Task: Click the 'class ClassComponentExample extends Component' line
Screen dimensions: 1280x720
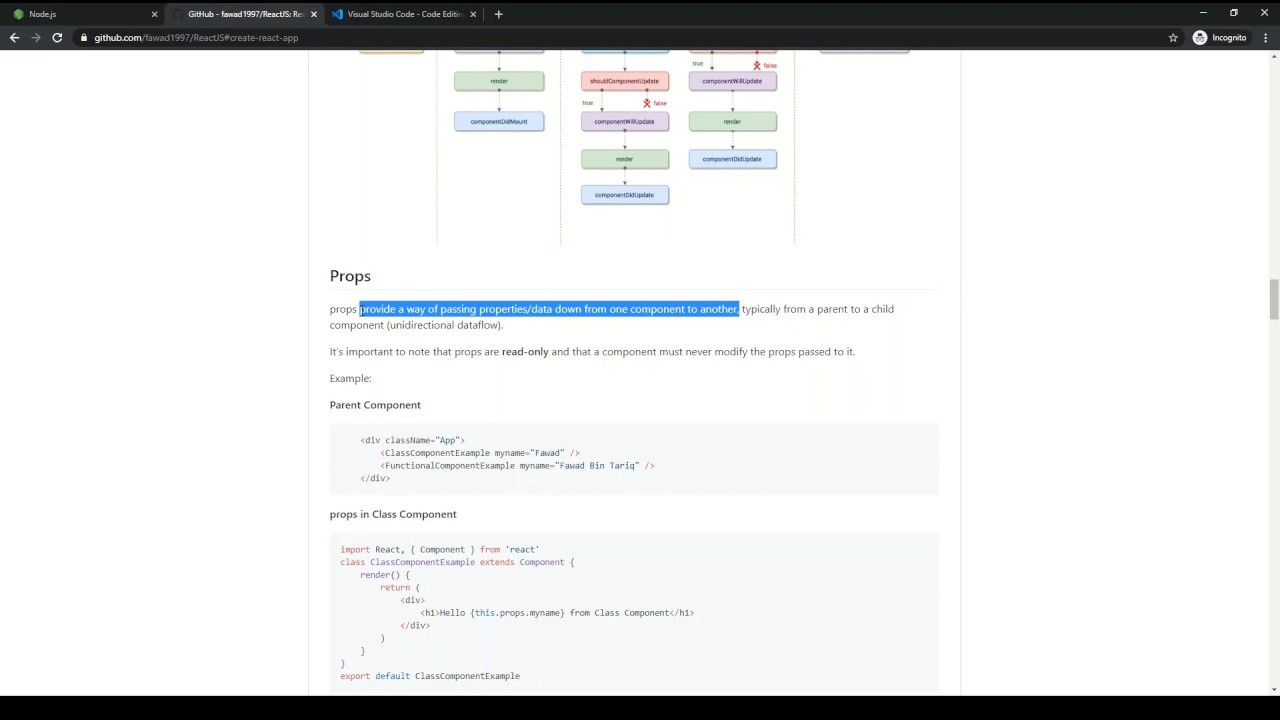Action: pos(457,562)
